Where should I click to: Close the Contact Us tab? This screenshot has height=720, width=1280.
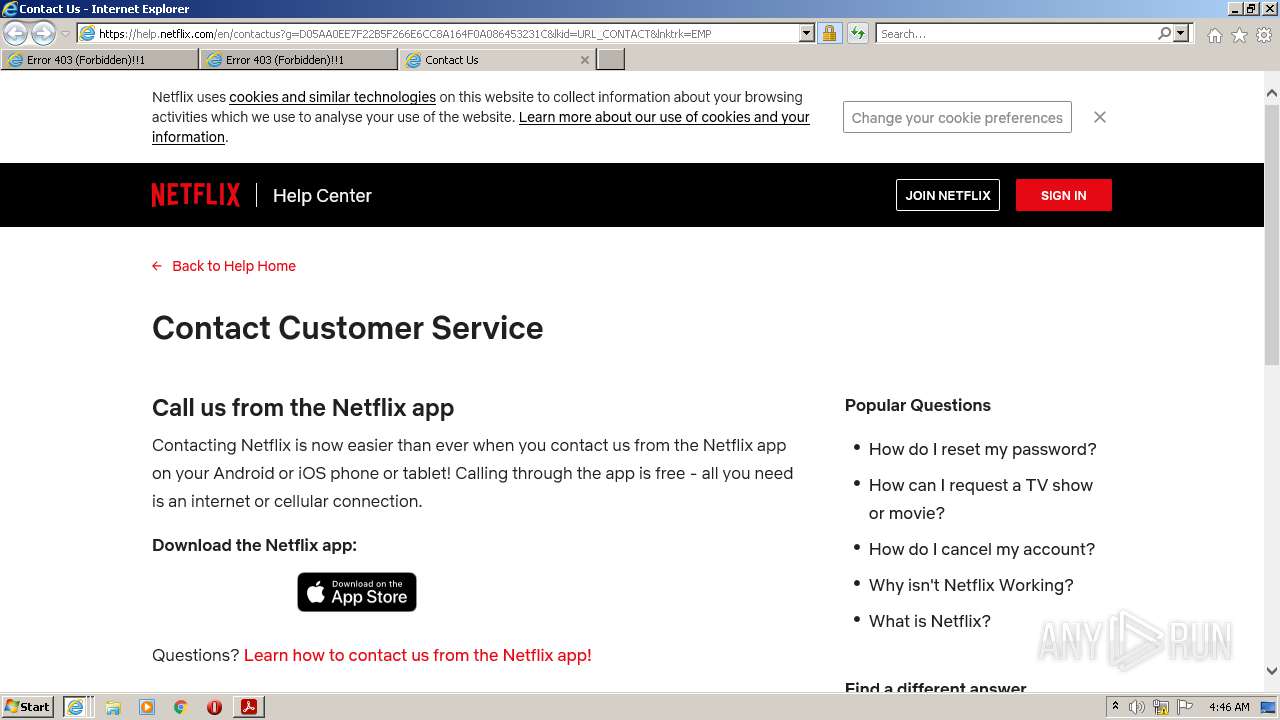585,60
